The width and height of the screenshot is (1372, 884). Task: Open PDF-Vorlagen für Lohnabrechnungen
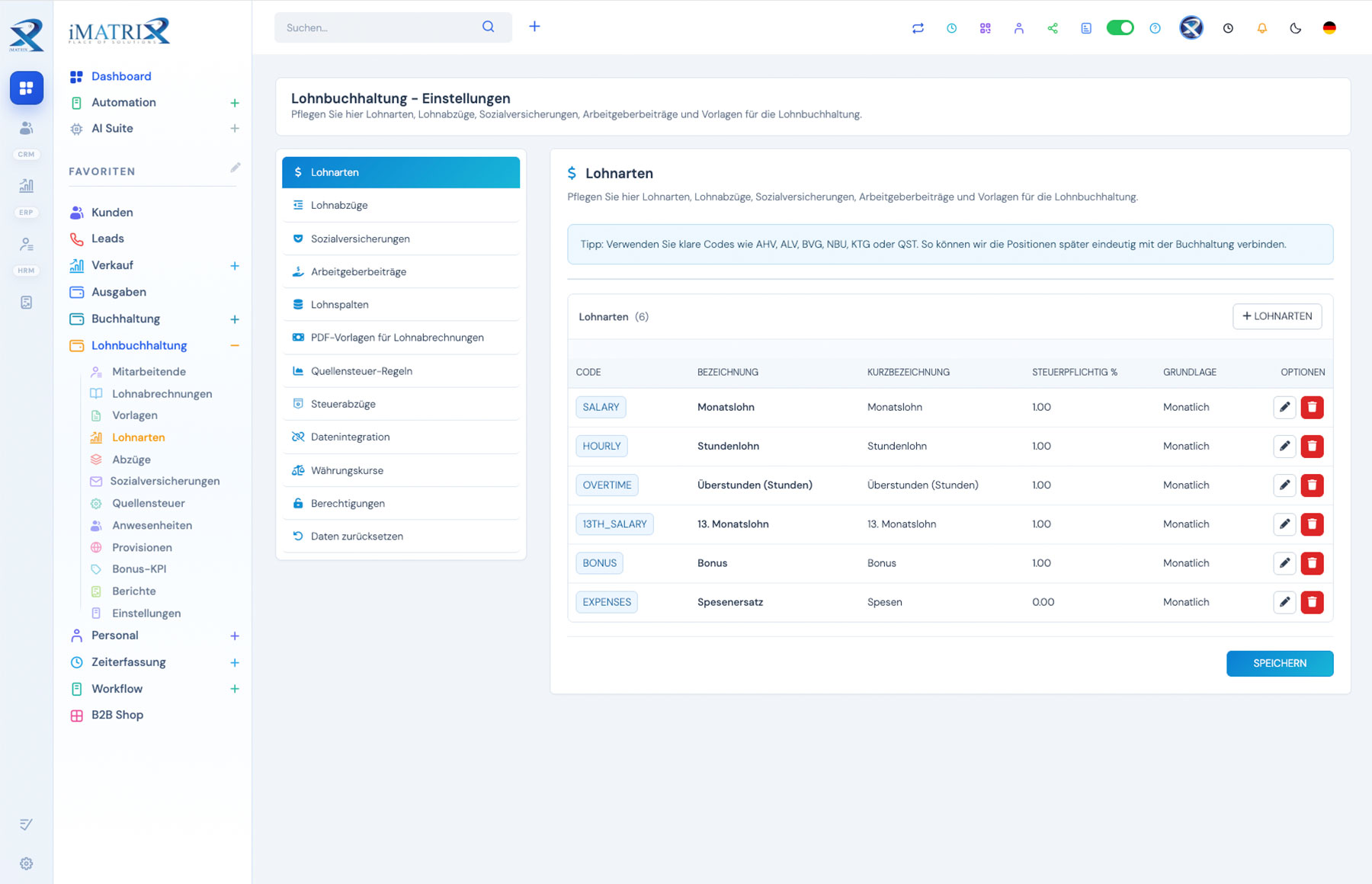401,338
